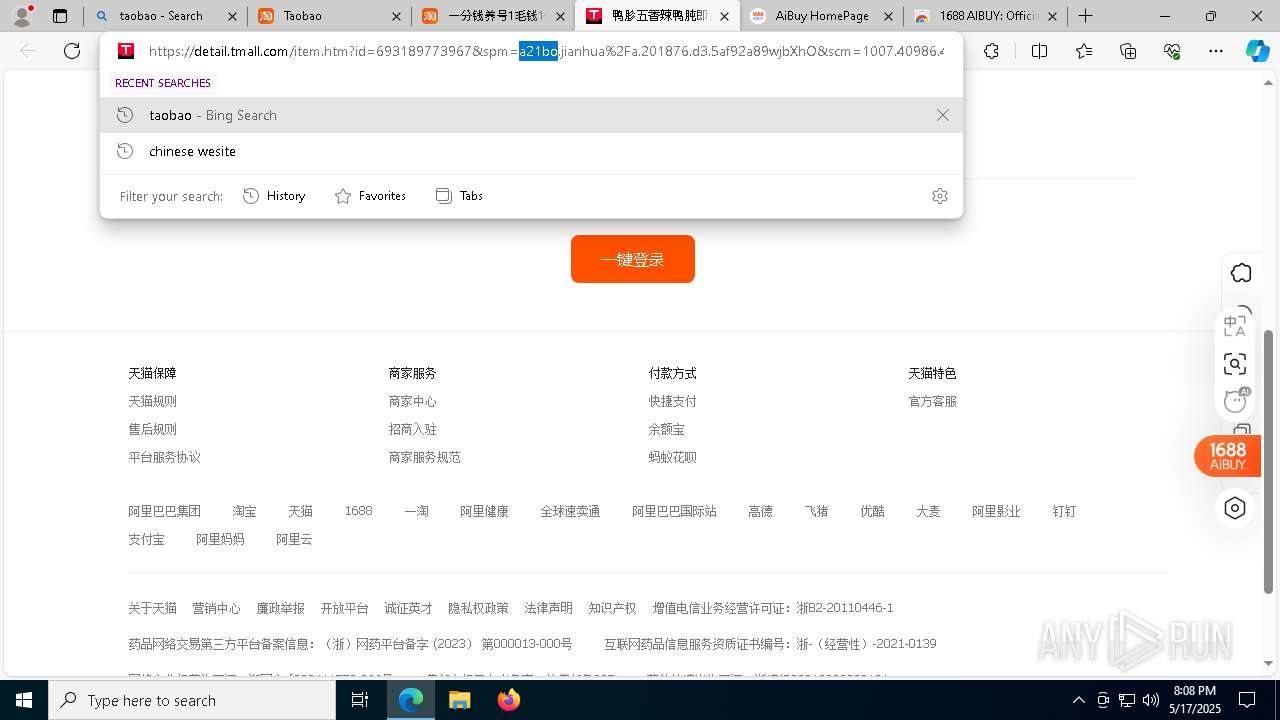Open the Extensions puzzle icon

click(x=991, y=51)
